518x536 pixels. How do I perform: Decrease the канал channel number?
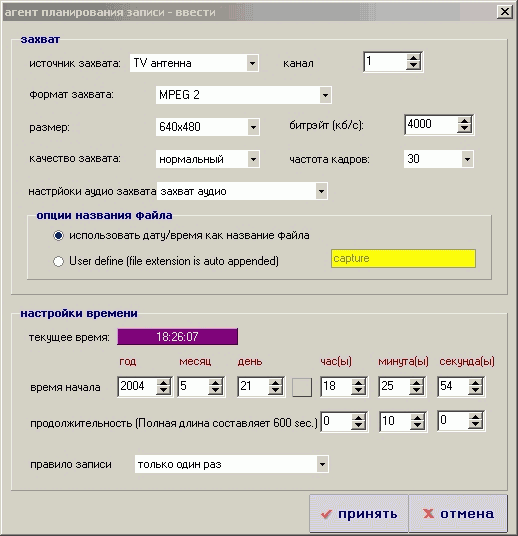(x=413, y=66)
